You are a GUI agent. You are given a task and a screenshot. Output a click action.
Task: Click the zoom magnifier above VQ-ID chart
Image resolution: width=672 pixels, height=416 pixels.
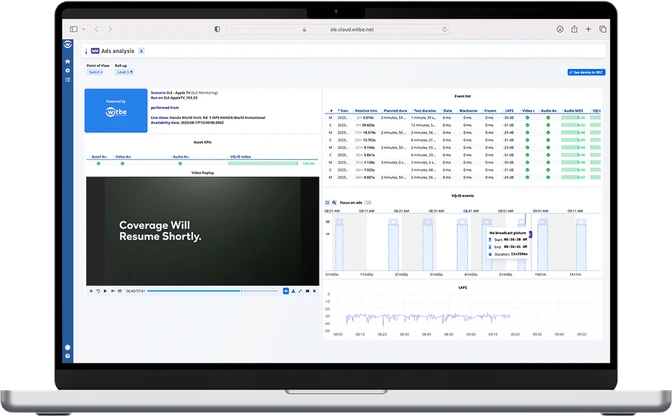pos(334,203)
